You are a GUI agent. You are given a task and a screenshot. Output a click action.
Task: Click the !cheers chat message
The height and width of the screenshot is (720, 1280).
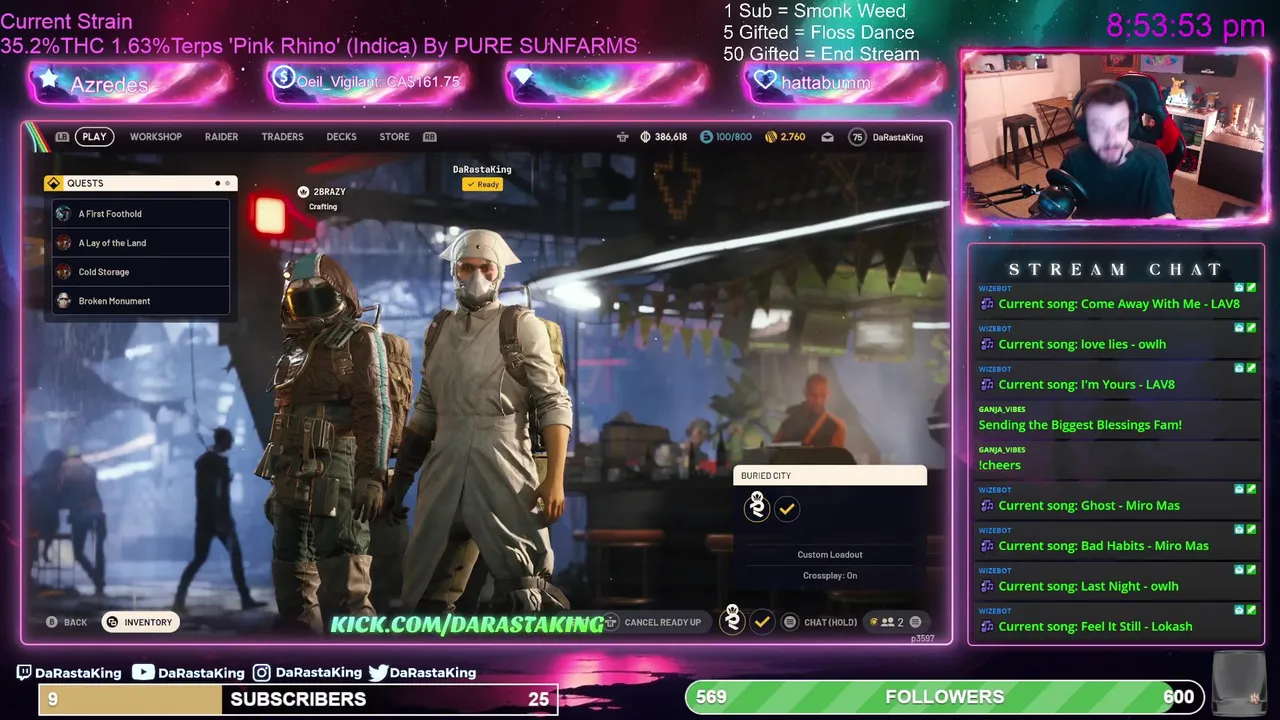coord(1000,465)
